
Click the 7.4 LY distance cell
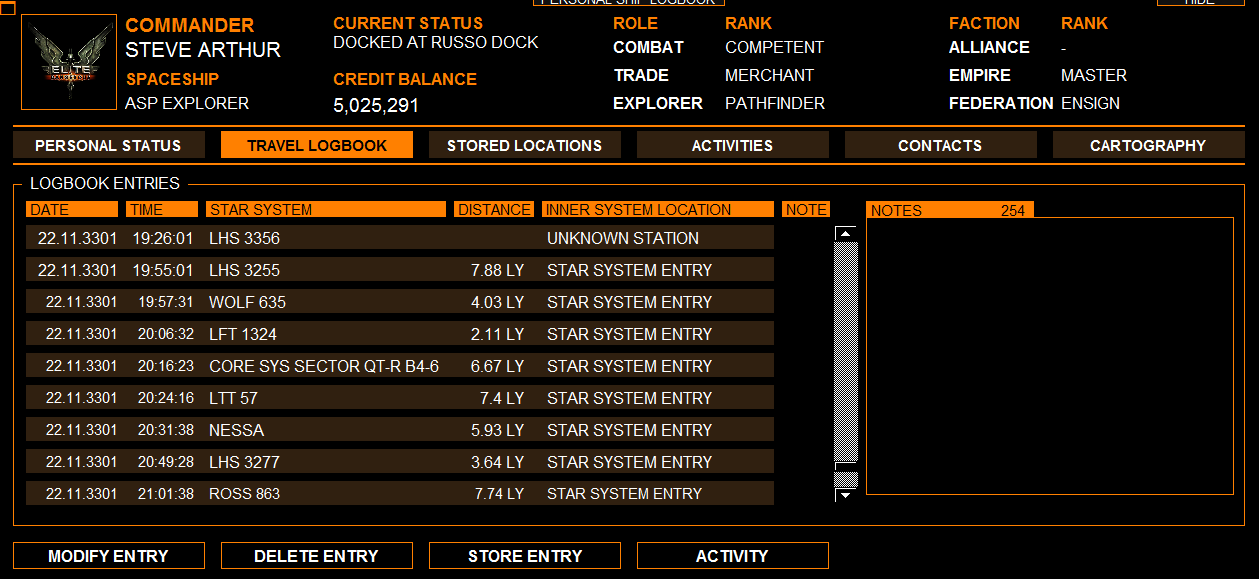tap(502, 398)
